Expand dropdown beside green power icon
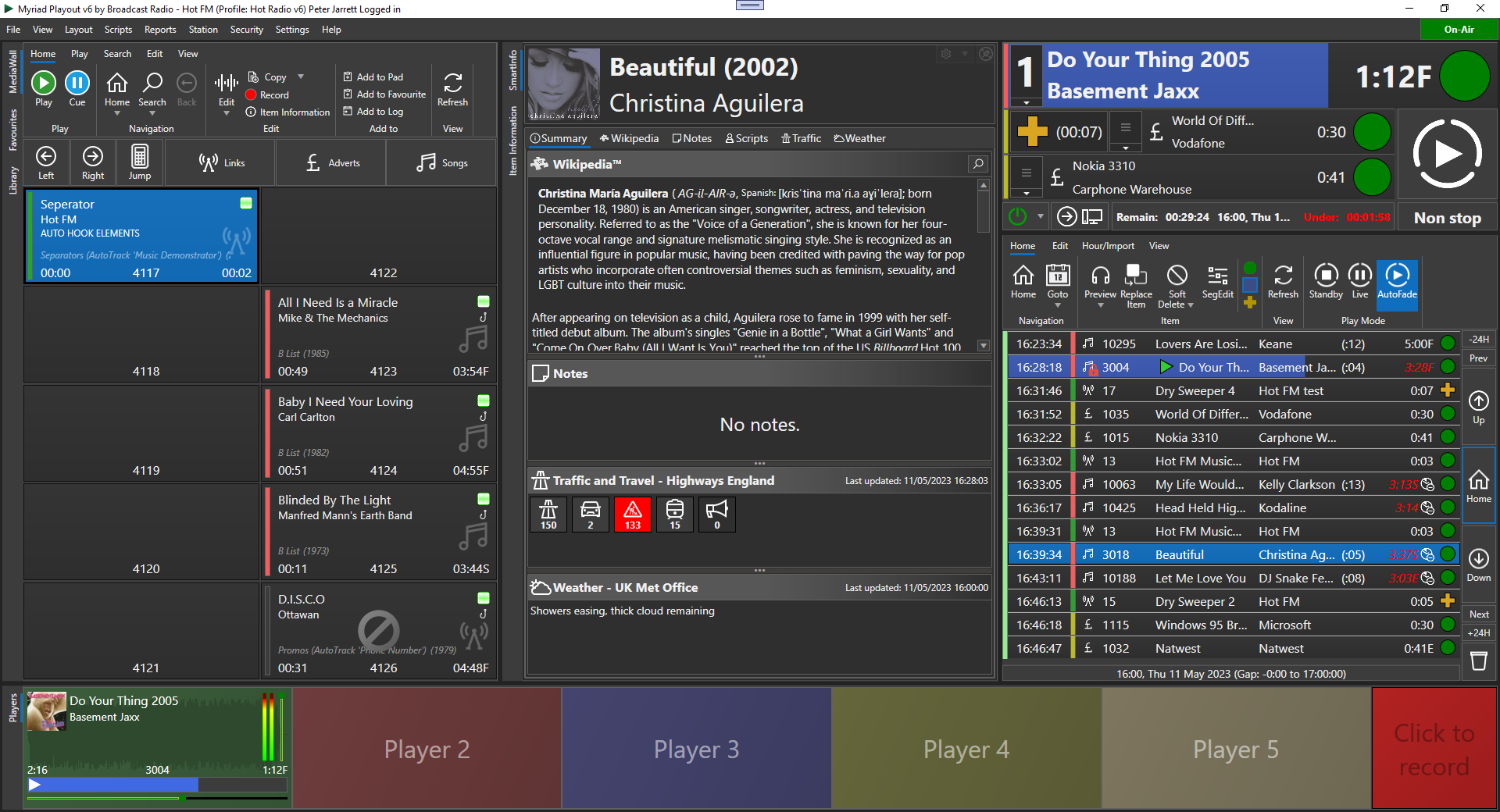 (x=1040, y=216)
